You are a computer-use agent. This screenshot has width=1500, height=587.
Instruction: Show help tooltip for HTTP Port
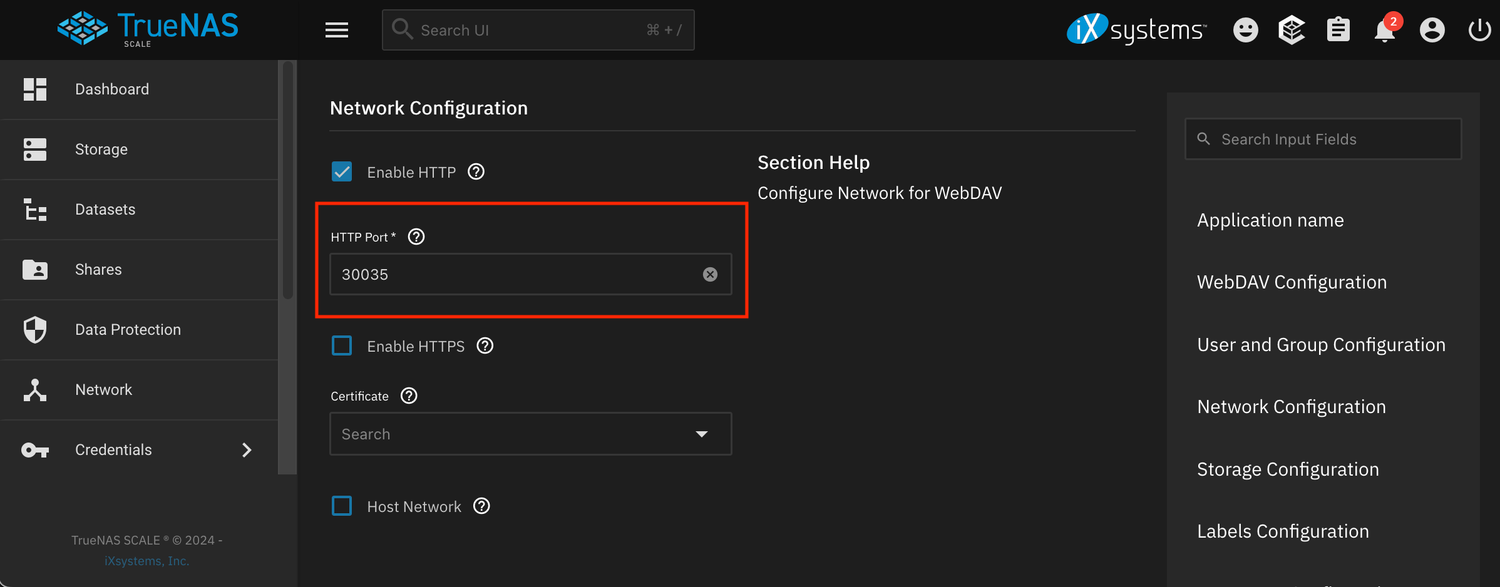(417, 237)
